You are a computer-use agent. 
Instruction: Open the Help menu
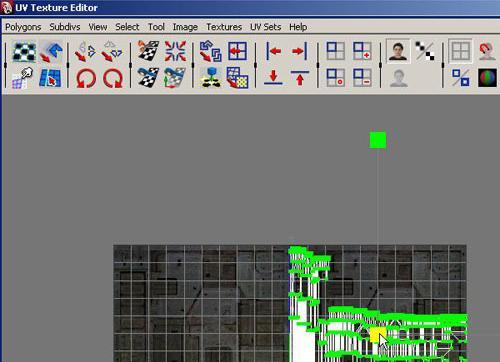(298, 27)
